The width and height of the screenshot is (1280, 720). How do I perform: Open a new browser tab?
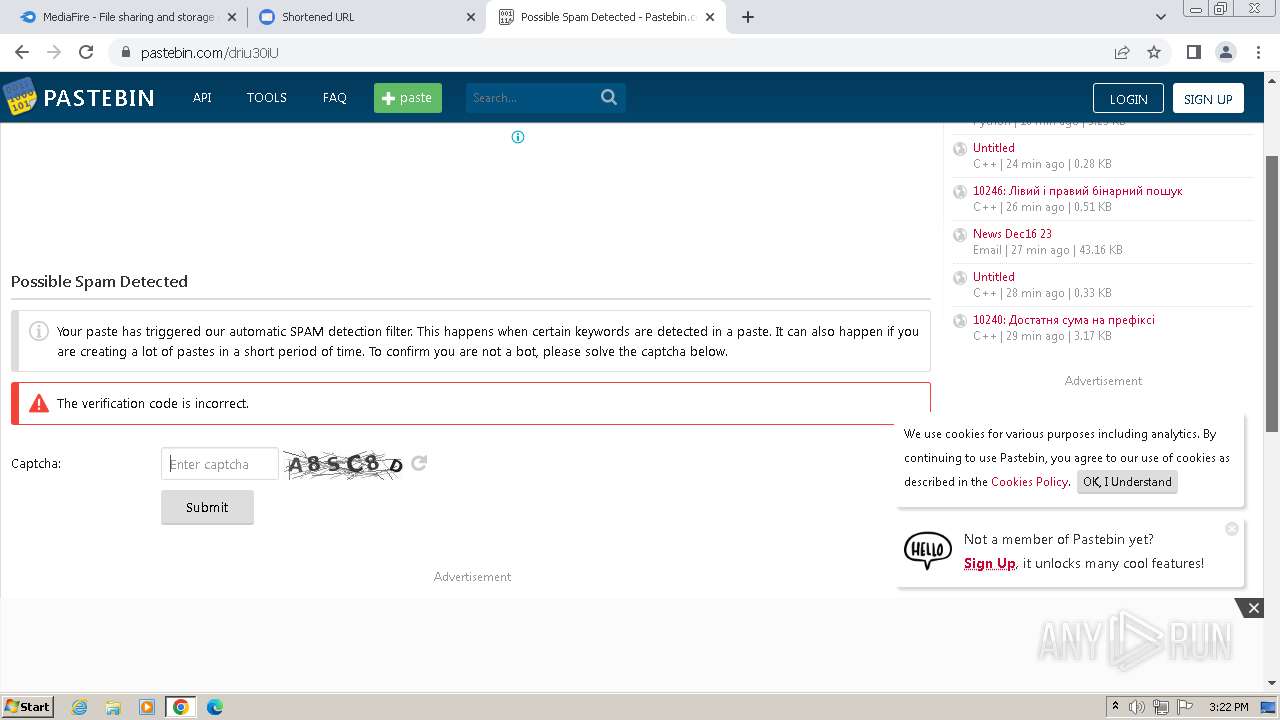(x=748, y=17)
